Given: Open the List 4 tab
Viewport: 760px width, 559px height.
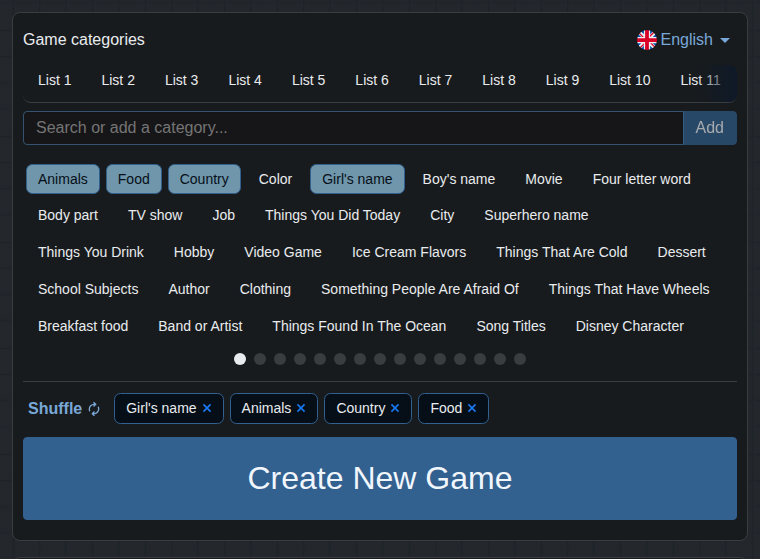Looking at the screenshot, I should 245,80.
